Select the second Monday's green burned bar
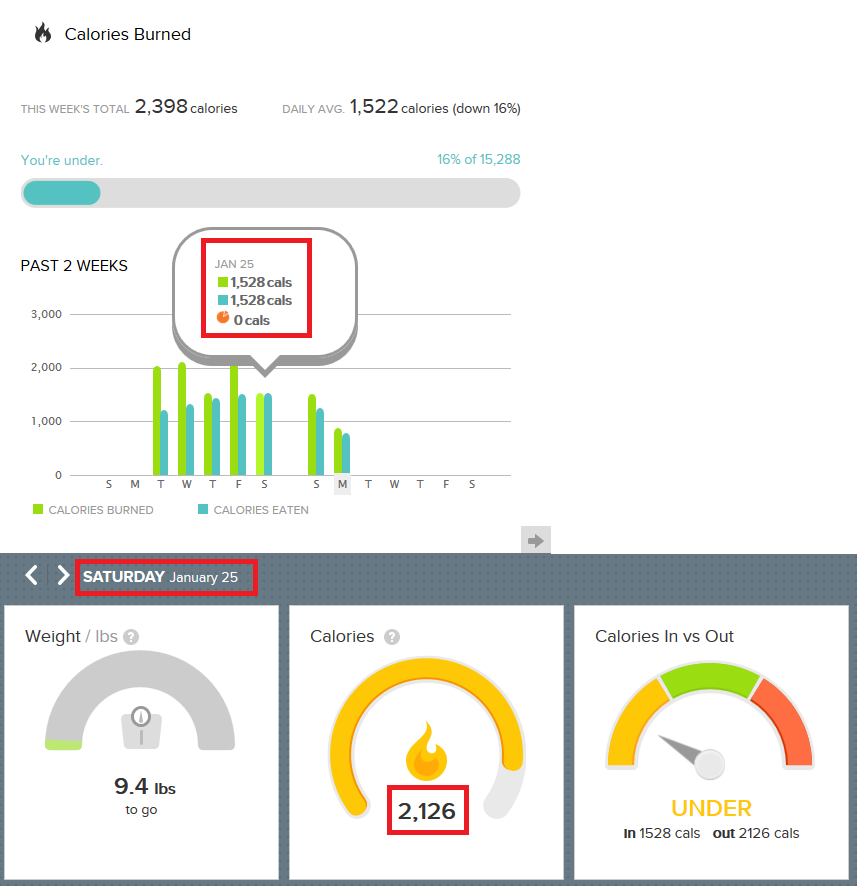This screenshot has width=867, height=896. 338,451
